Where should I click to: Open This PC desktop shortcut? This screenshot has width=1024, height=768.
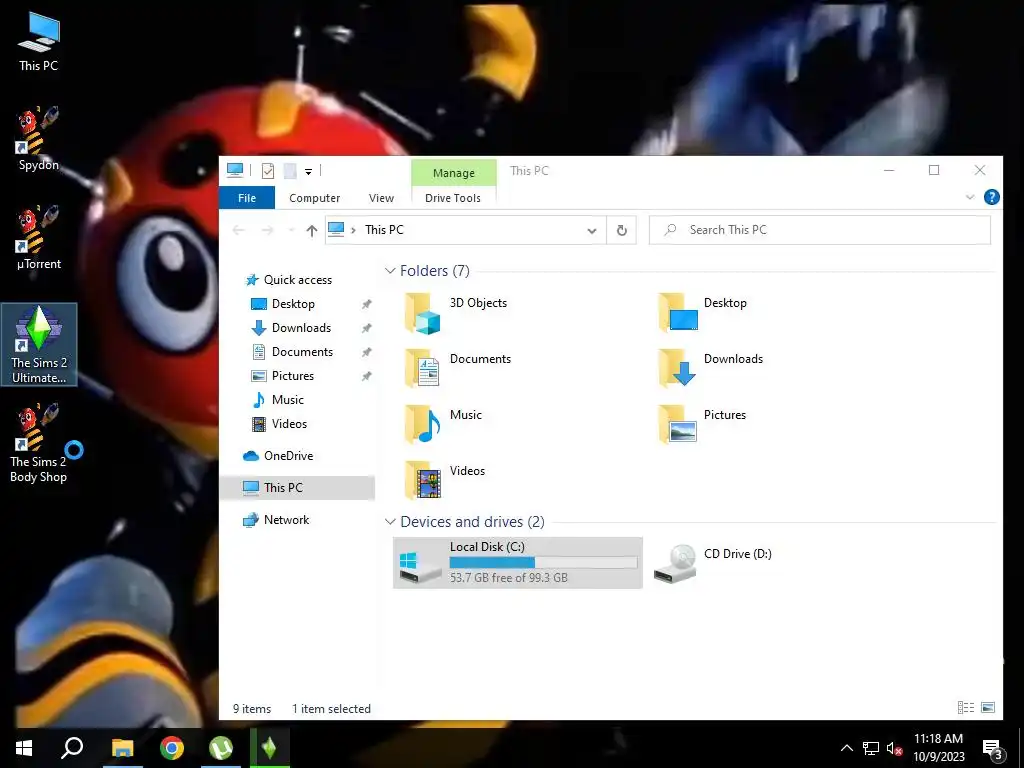coord(39,41)
